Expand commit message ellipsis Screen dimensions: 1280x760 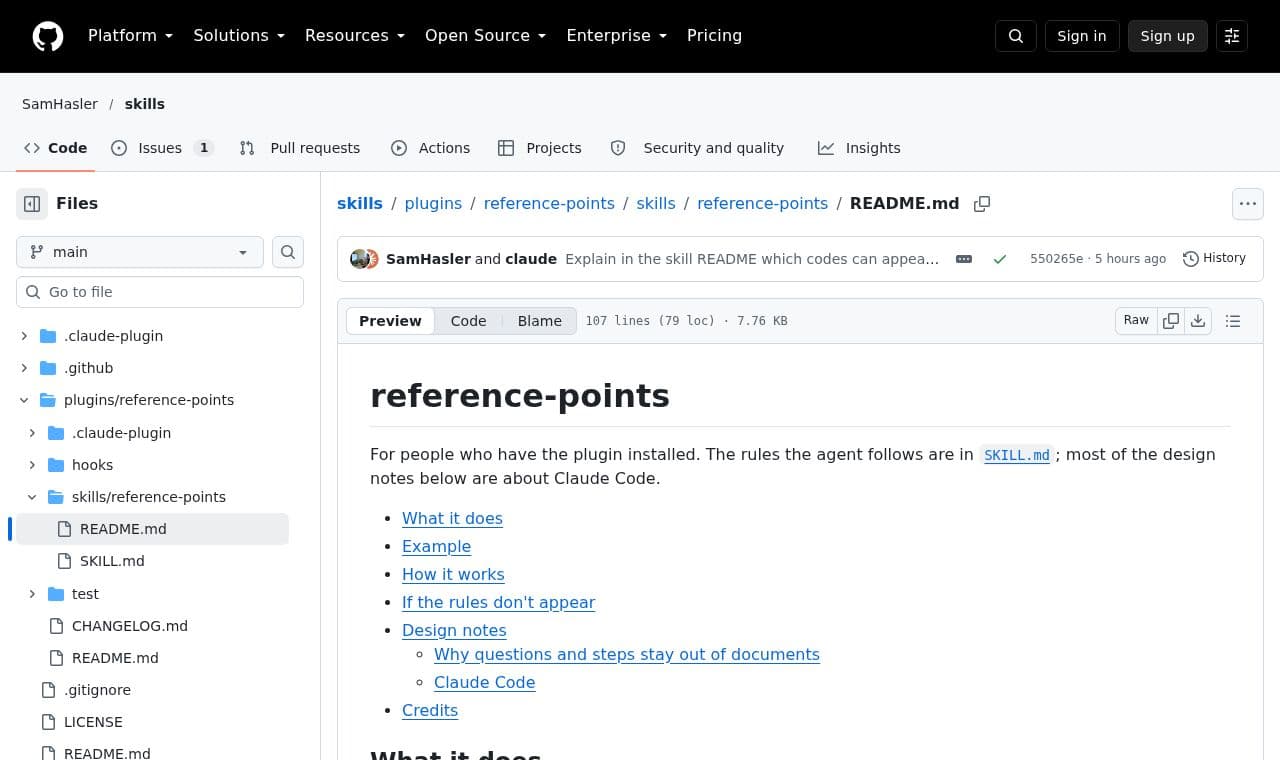point(964,259)
